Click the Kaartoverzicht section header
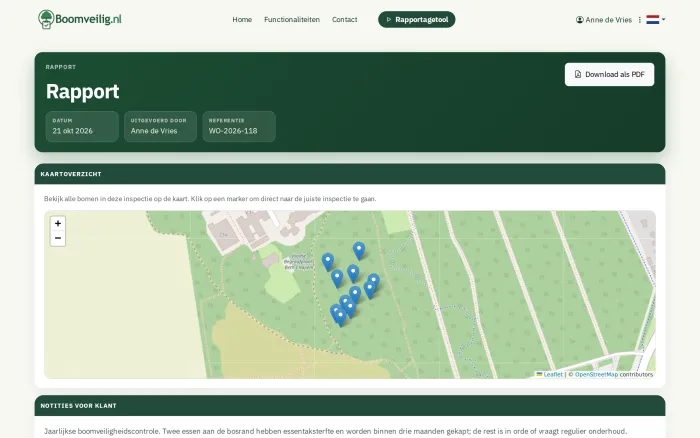 [x=350, y=174]
